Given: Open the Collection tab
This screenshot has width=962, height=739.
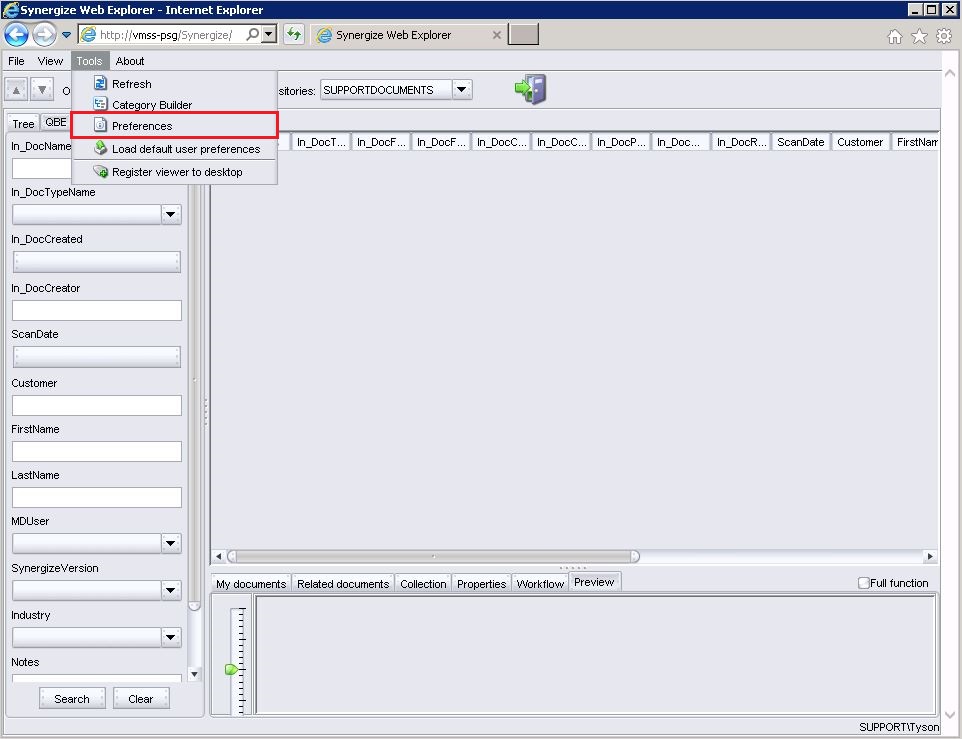Looking at the screenshot, I should (x=423, y=583).
